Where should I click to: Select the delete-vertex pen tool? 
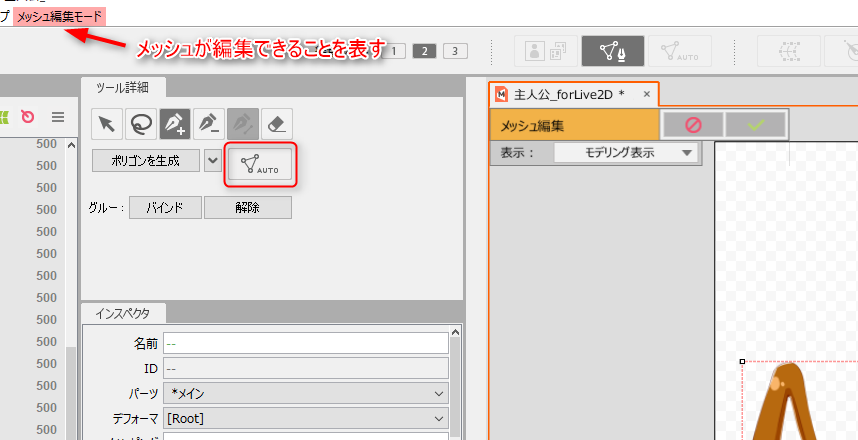209,124
